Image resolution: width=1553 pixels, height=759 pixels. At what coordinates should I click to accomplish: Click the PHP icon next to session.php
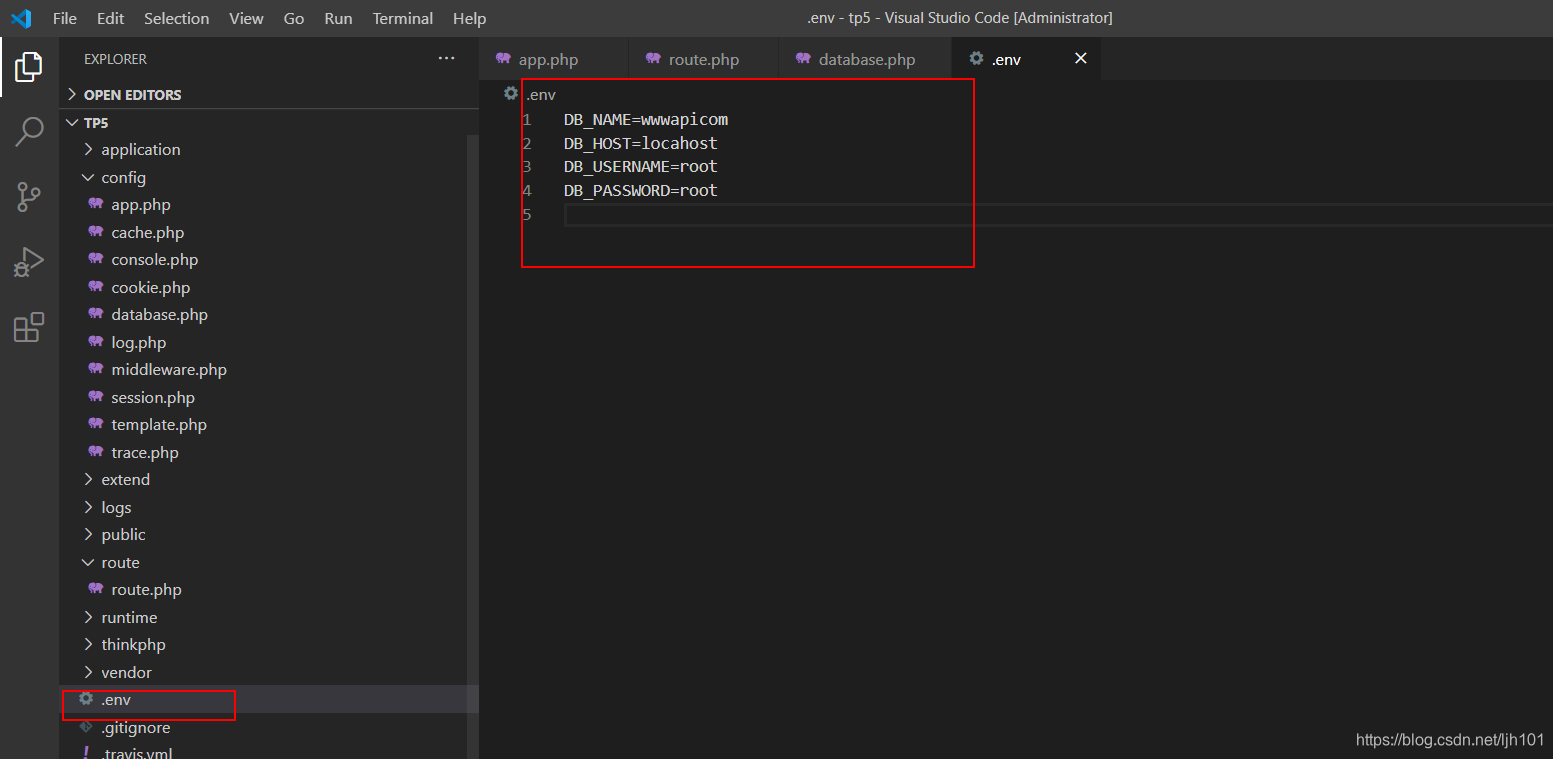96,396
